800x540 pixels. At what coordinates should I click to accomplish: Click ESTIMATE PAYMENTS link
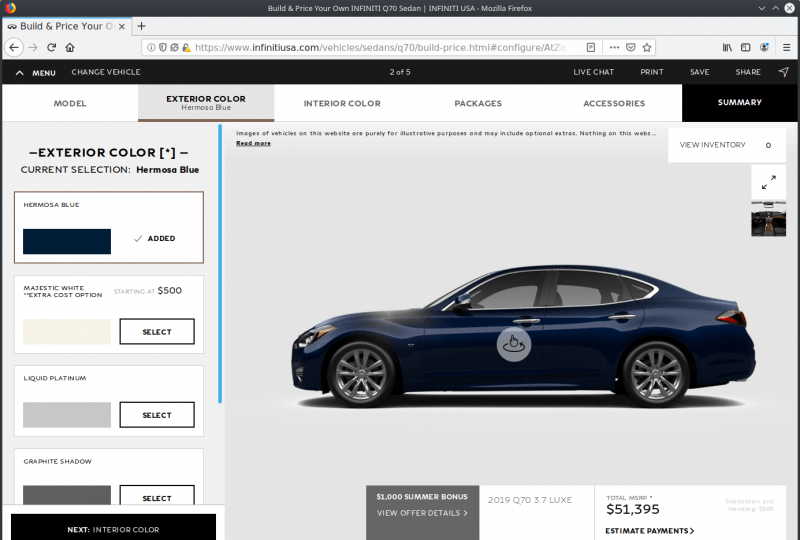point(649,531)
